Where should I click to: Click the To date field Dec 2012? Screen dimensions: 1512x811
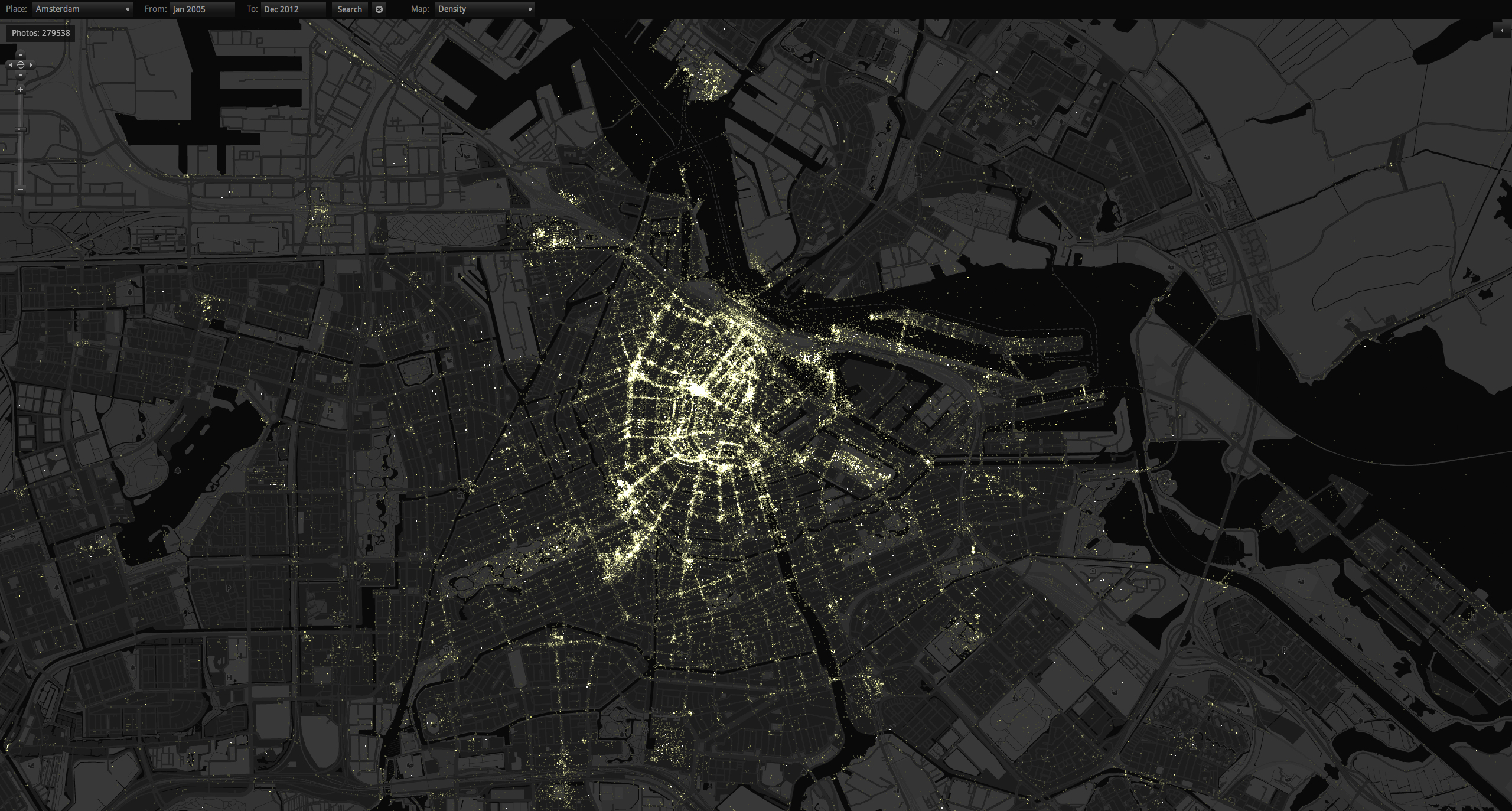click(293, 9)
